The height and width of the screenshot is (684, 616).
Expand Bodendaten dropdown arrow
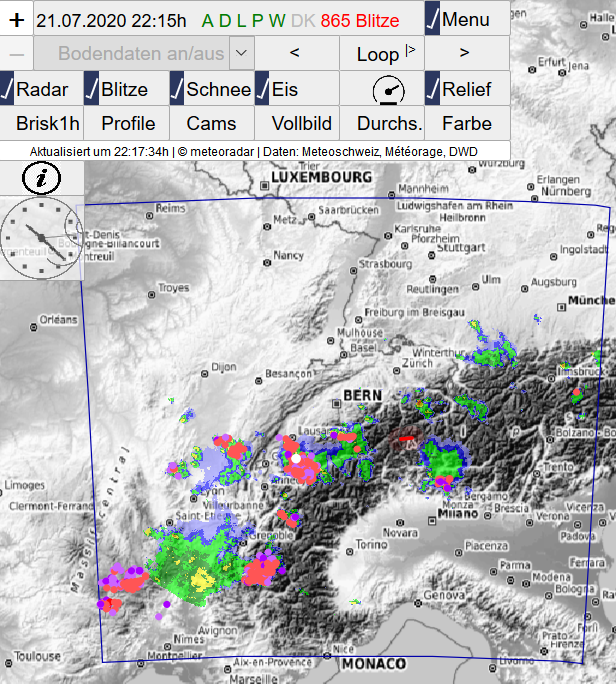point(242,53)
